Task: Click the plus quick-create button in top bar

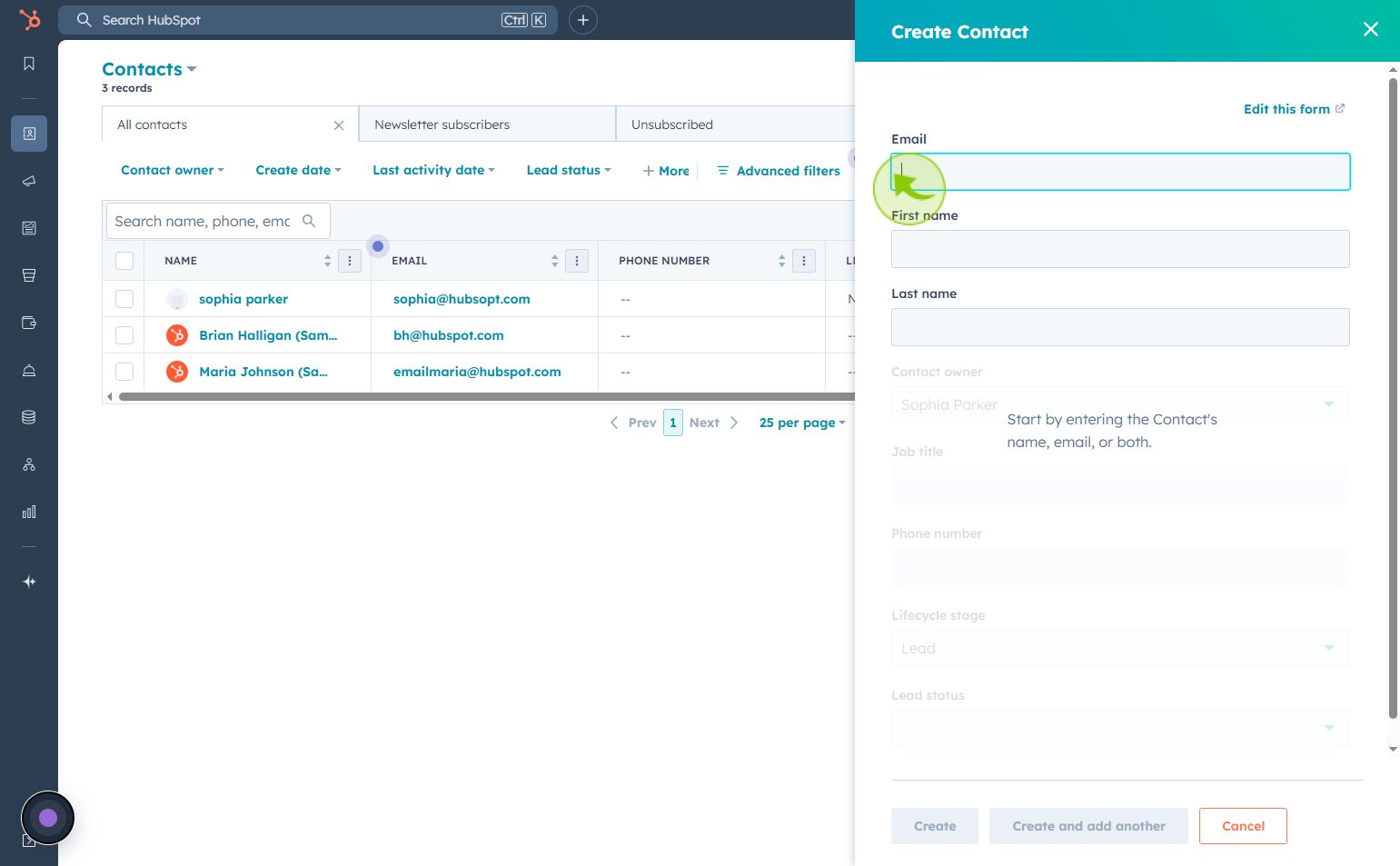Action: tap(583, 20)
